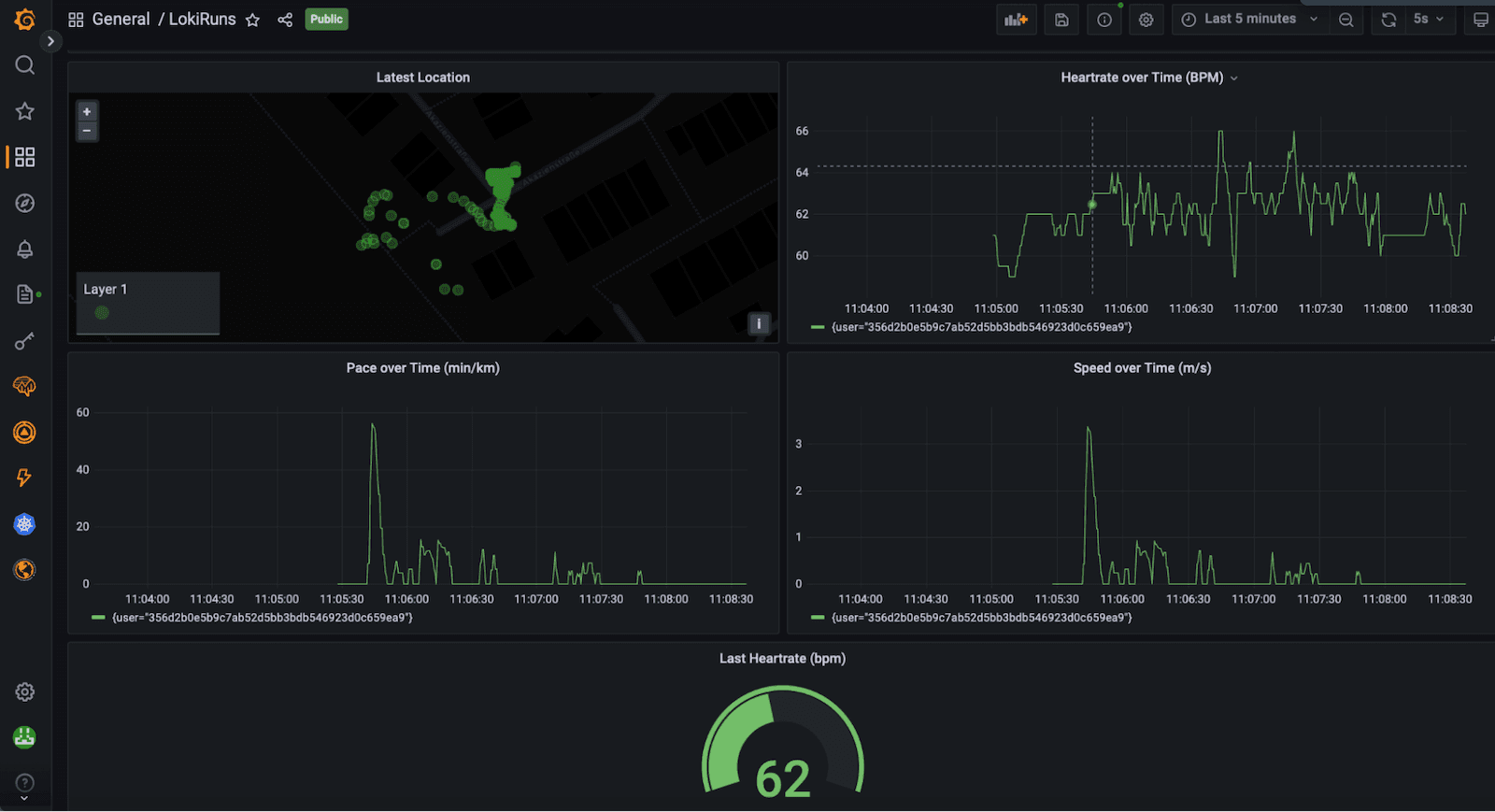1495x812 pixels.
Task: Click the Speed over Time legend color swatch
Action: (x=818, y=618)
